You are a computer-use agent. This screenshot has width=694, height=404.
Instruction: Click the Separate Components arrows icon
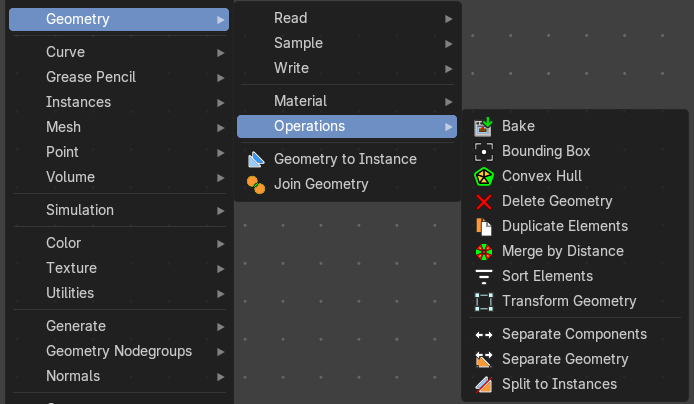[x=483, y=335]
